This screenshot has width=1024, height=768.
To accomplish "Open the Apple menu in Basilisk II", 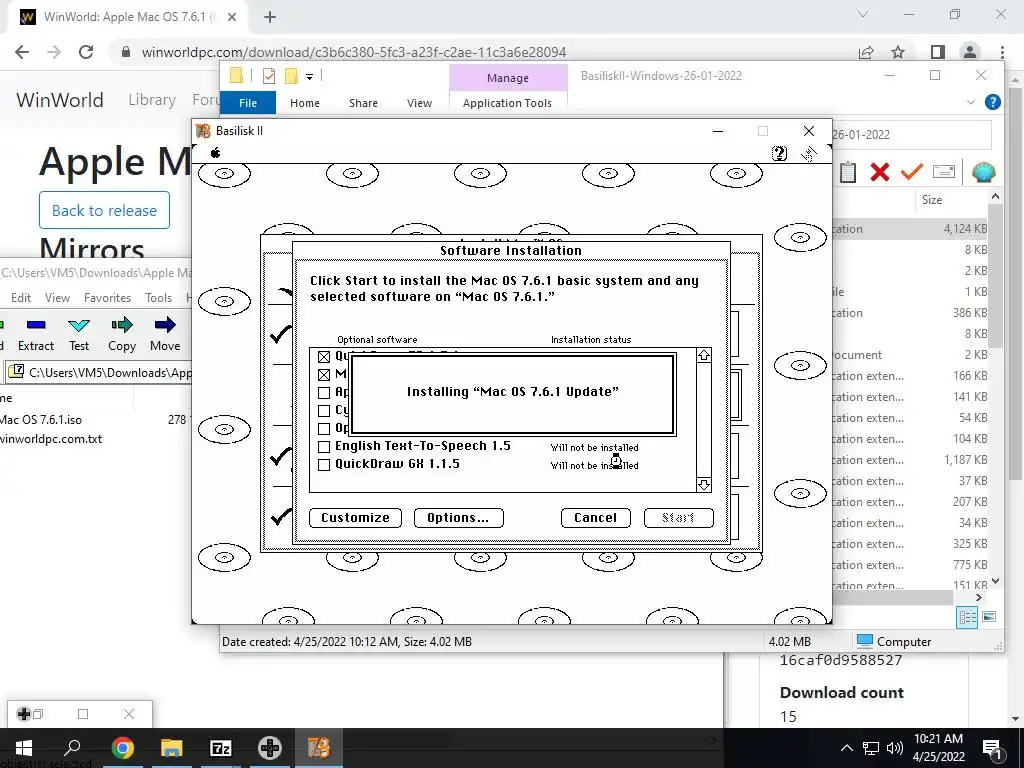I will (216, 153).
